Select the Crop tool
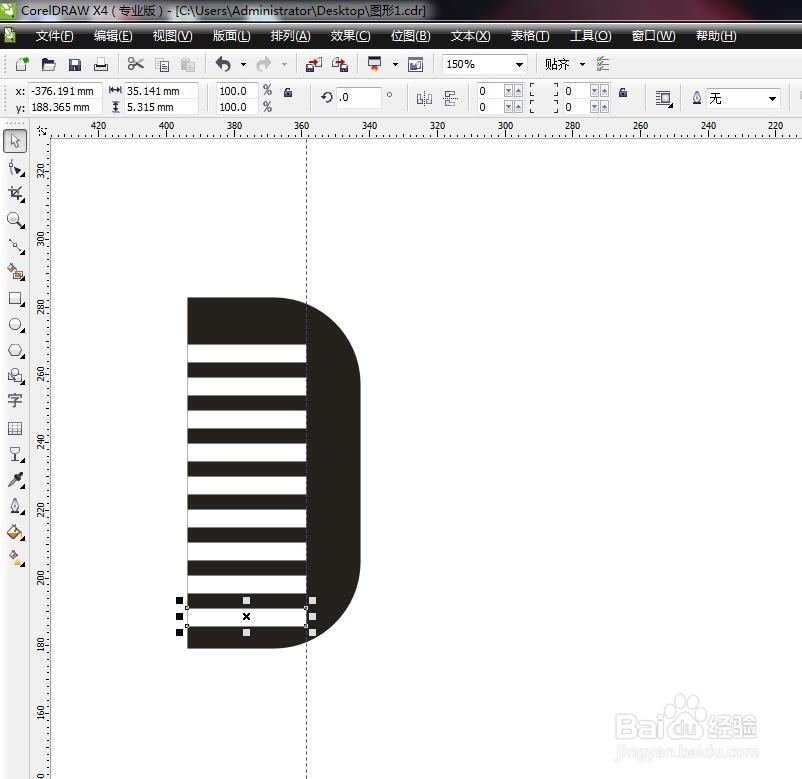The image size is (802, 779). click(16, 194)
